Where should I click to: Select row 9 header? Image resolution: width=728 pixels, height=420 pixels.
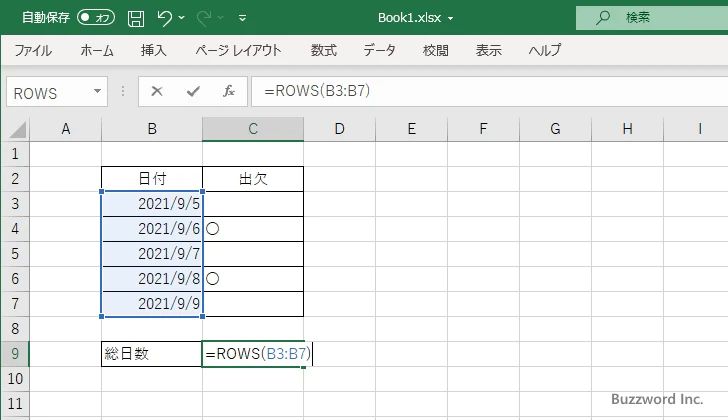click(x=15, y=354)
